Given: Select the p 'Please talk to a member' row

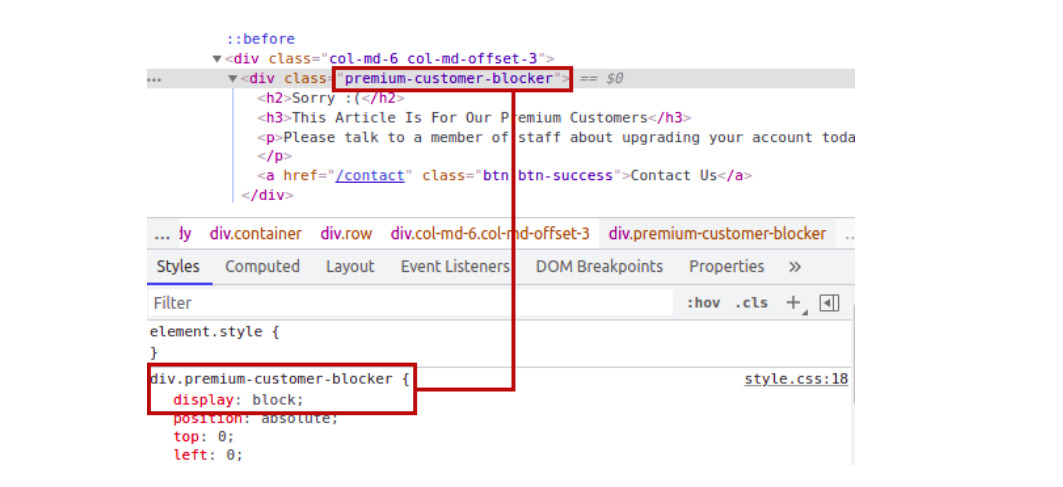Looking at the screenshot, I should (x=556, y=138).
